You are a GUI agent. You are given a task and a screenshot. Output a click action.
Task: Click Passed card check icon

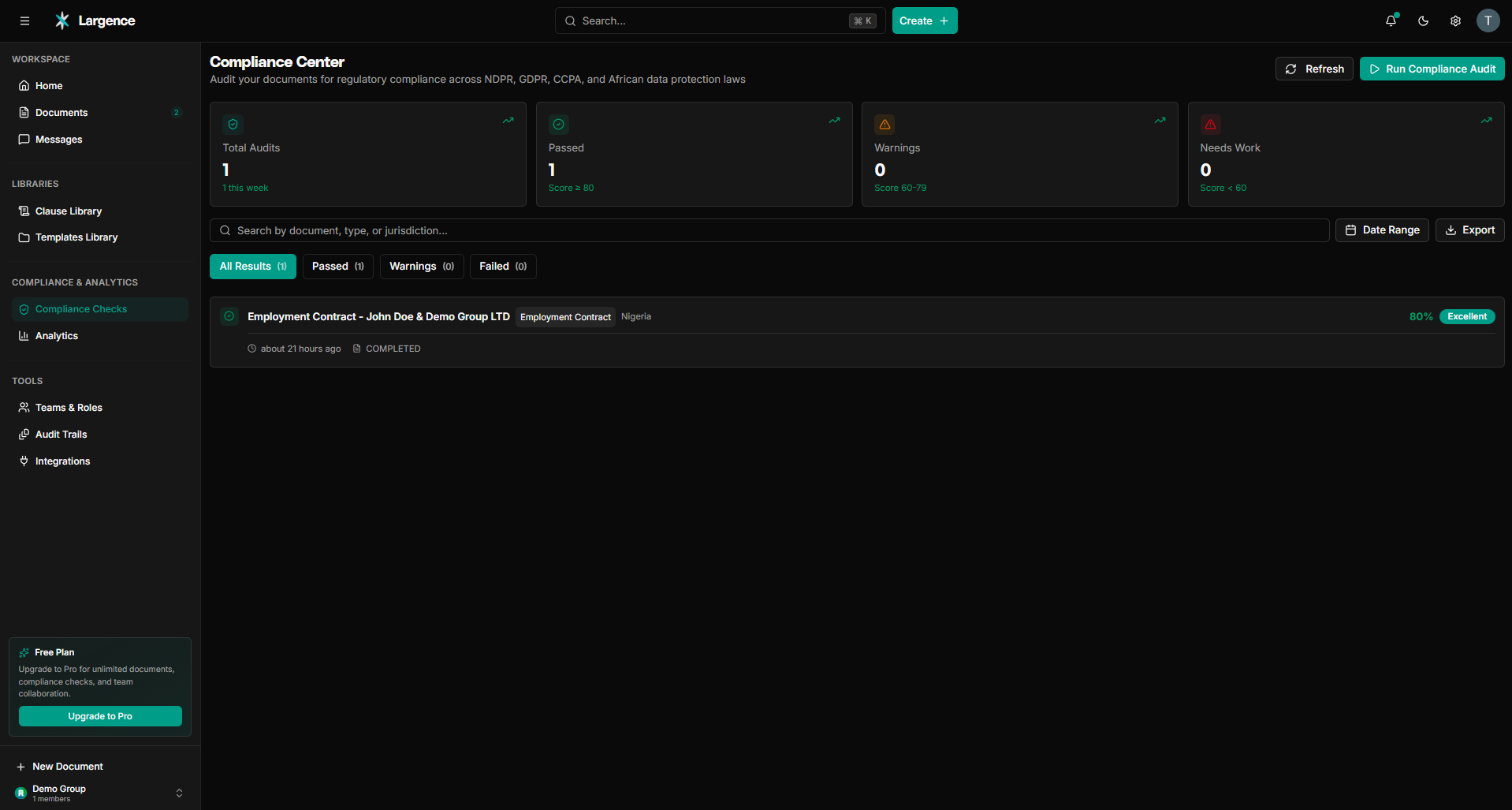point(559,125)
